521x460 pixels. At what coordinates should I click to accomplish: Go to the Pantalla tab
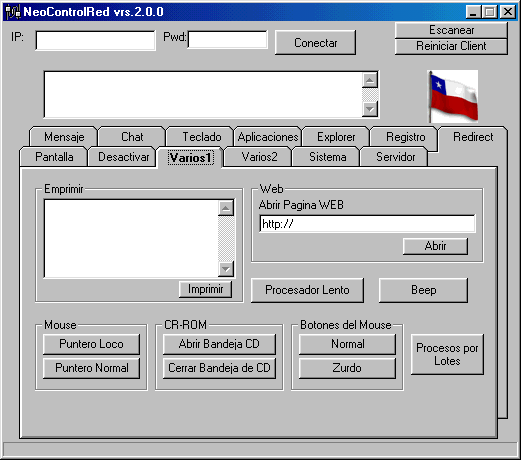54,157
